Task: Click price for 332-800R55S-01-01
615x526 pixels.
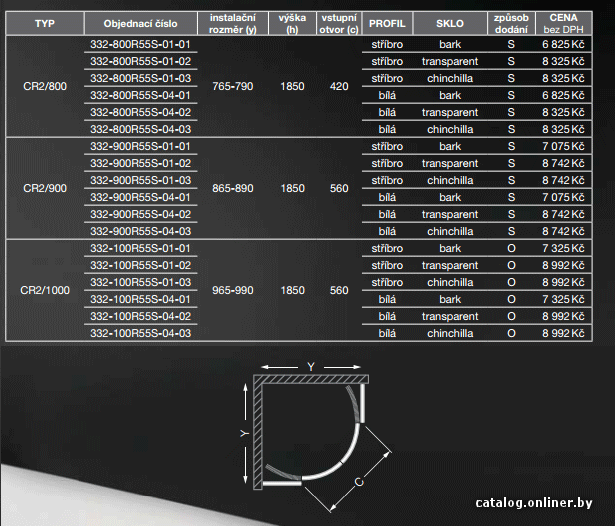Action: (x=563, y=44)
